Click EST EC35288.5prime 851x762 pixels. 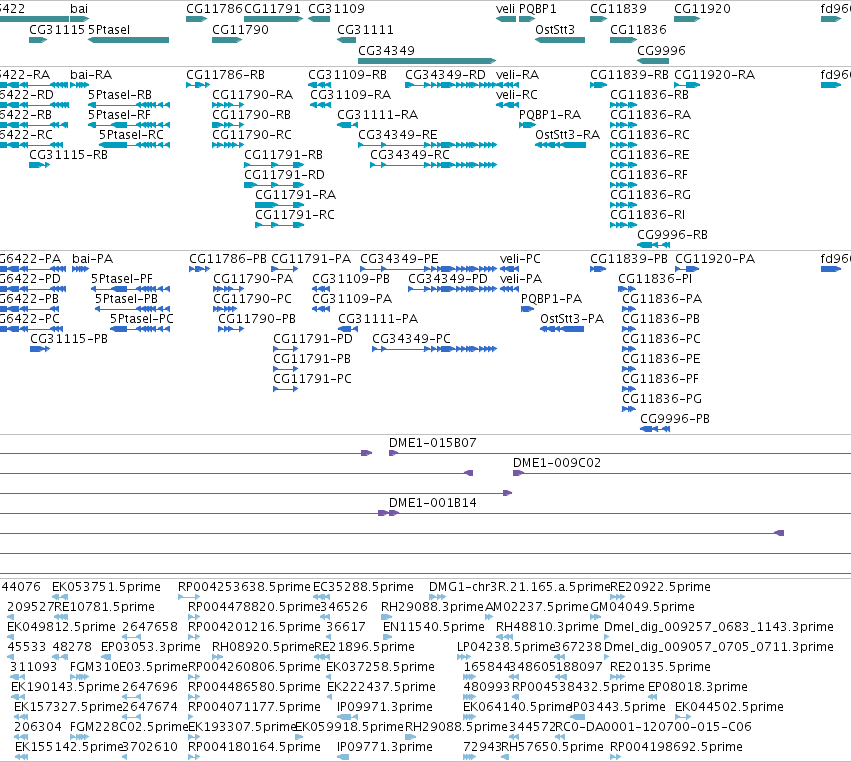click(x=364, y=587)
